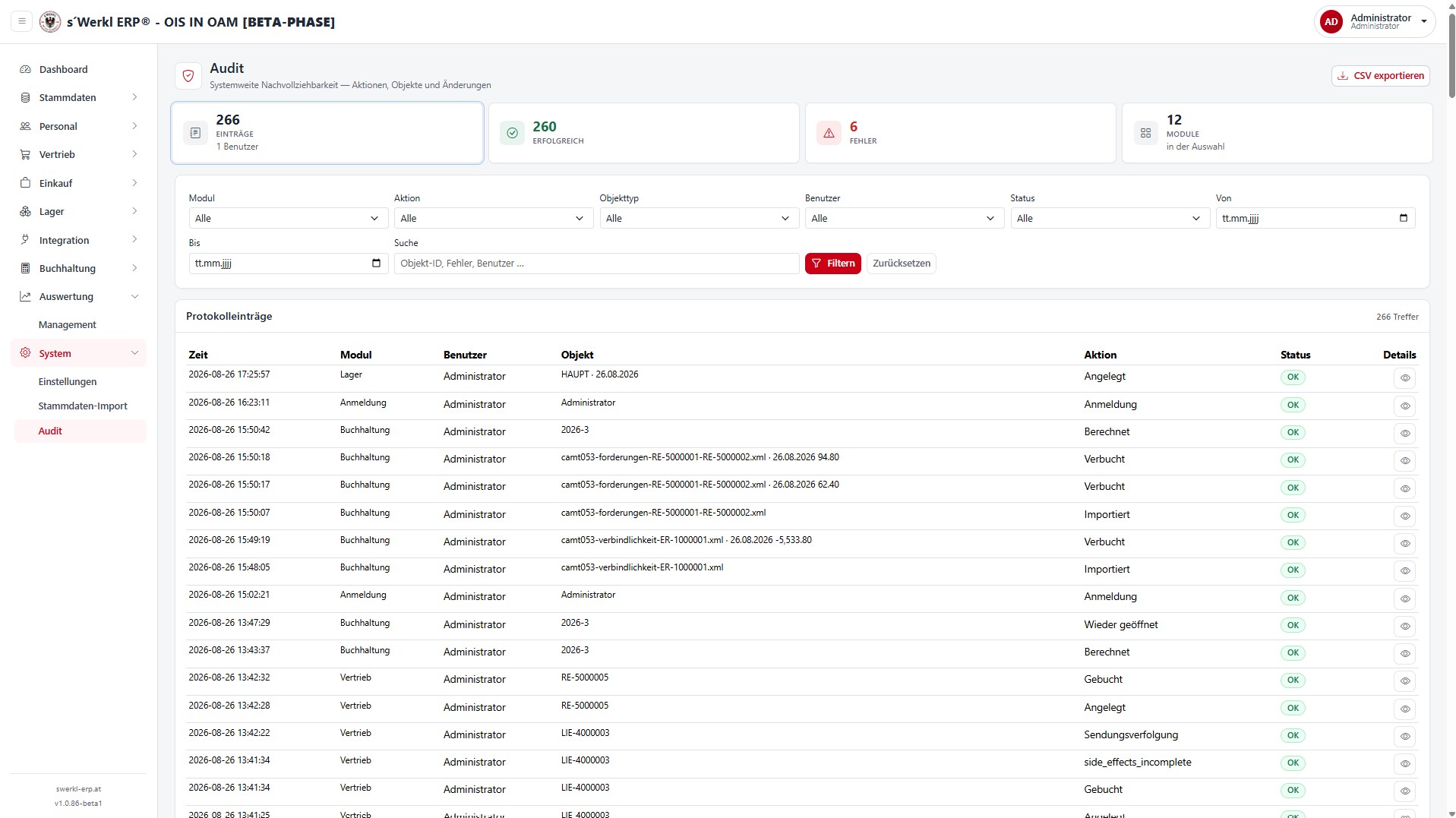Click the Integration plug icon
Viewport: 1456px width, 818px height.
pyautogui.click(x=25, y=240)
